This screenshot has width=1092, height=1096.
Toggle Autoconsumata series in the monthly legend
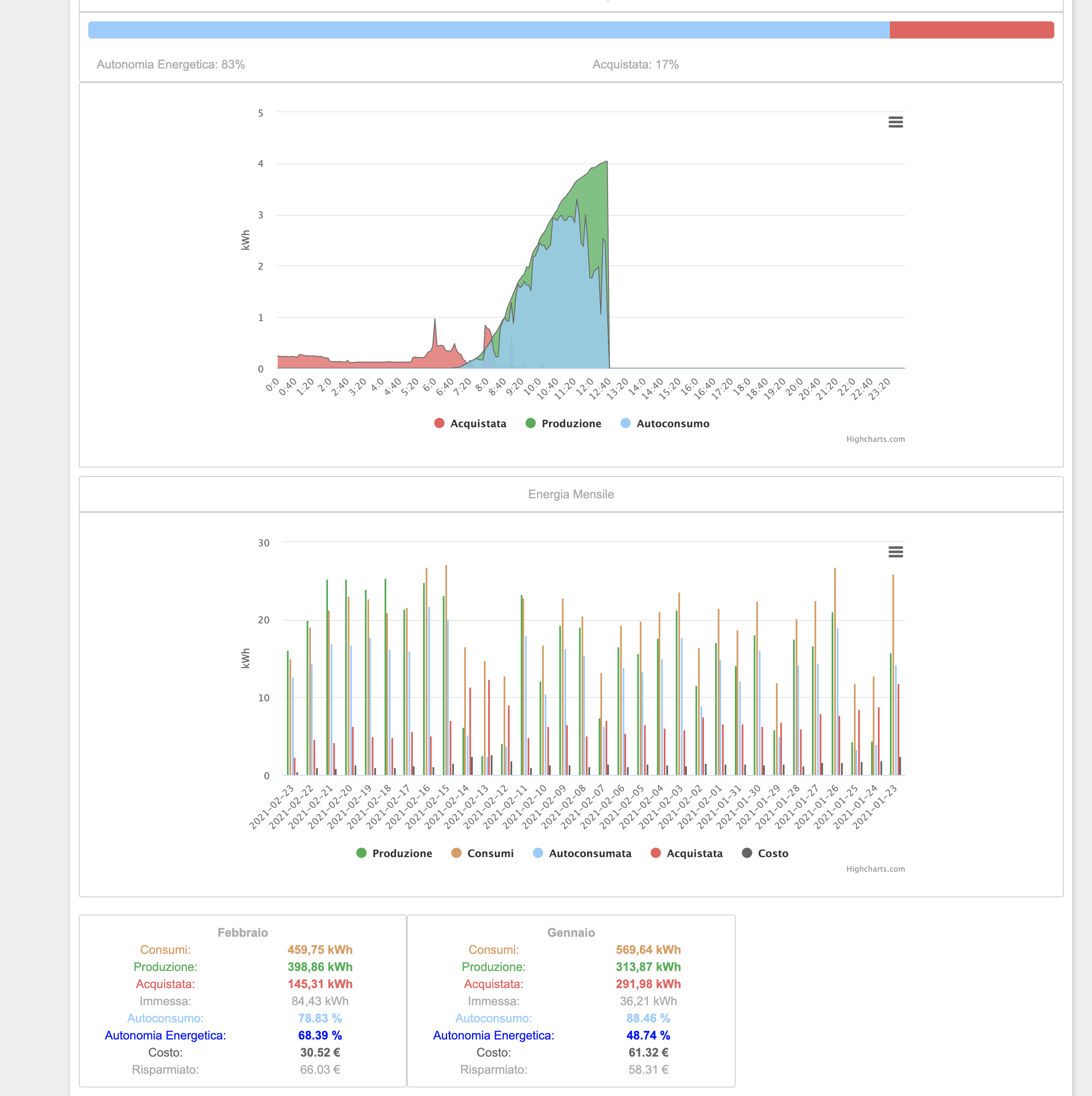(589, 853)
